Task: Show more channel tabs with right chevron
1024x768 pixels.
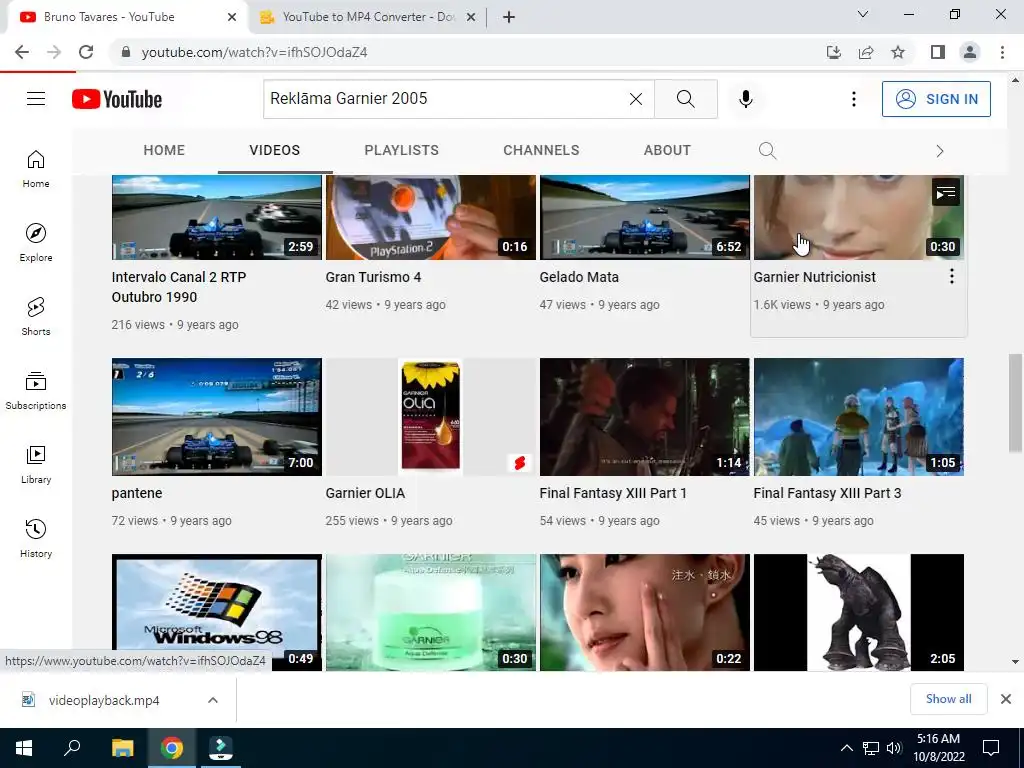Action: (940, 151)
